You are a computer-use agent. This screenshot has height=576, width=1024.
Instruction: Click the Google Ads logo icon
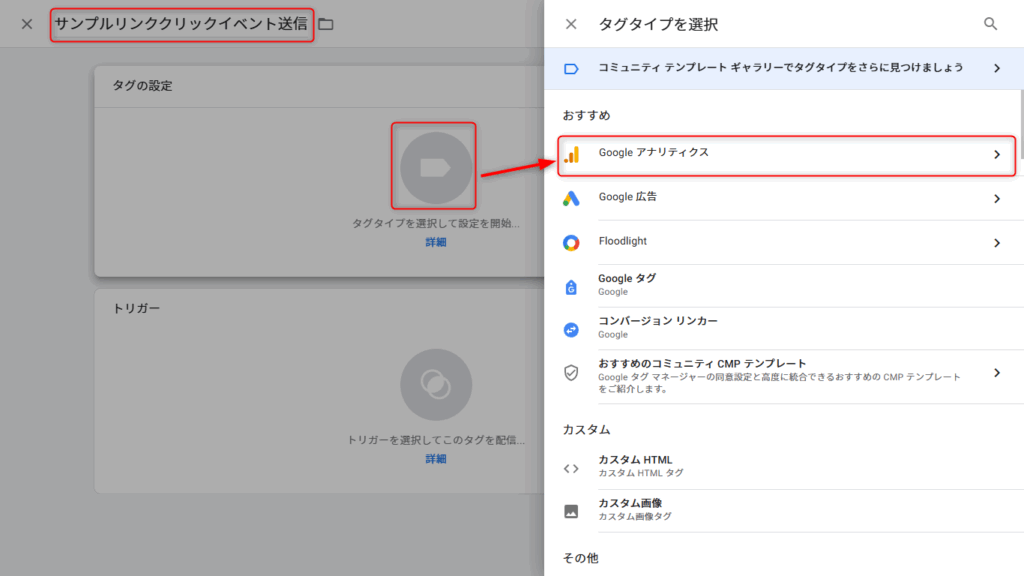571,199
